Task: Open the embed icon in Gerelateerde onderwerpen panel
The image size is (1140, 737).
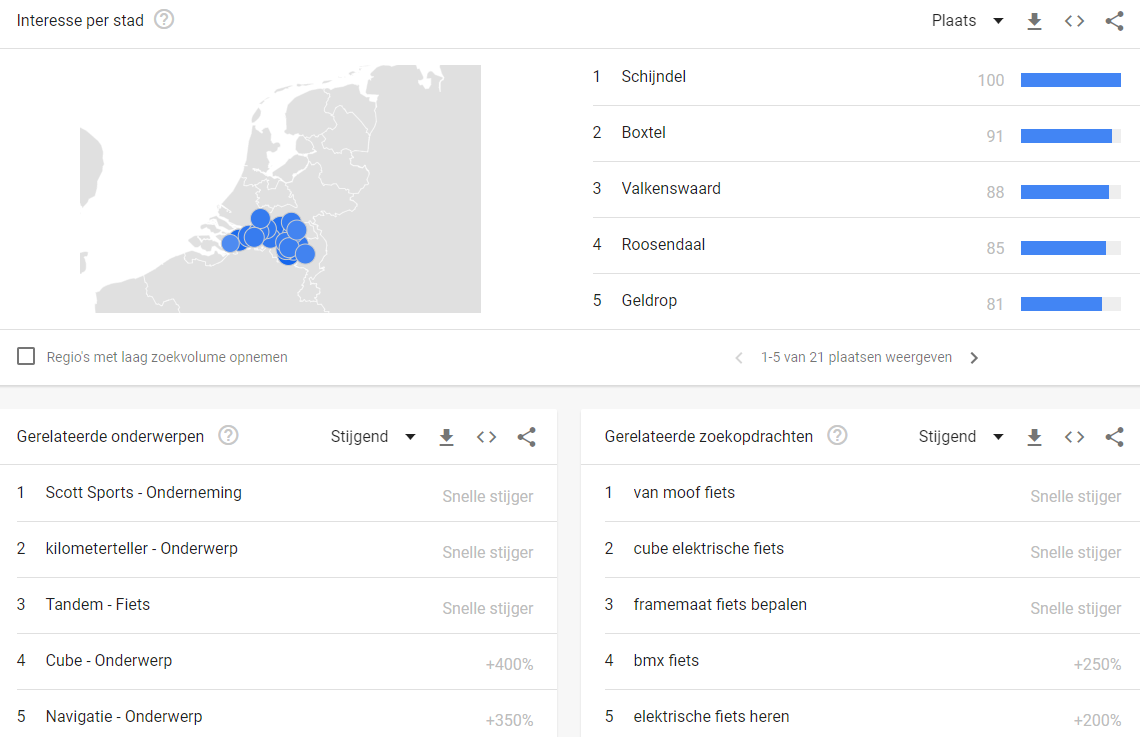Action: 486,436
